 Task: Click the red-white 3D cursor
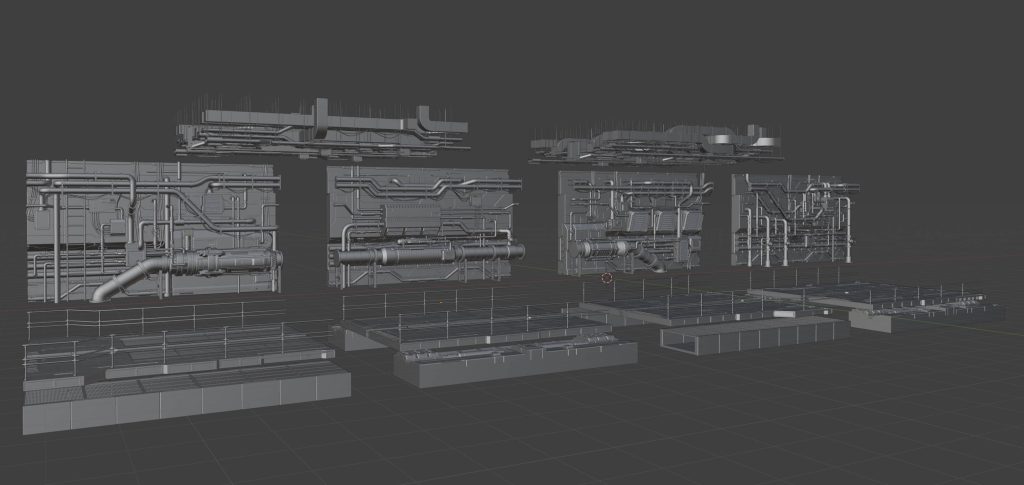pyautogui.click(x=607, y=279)
